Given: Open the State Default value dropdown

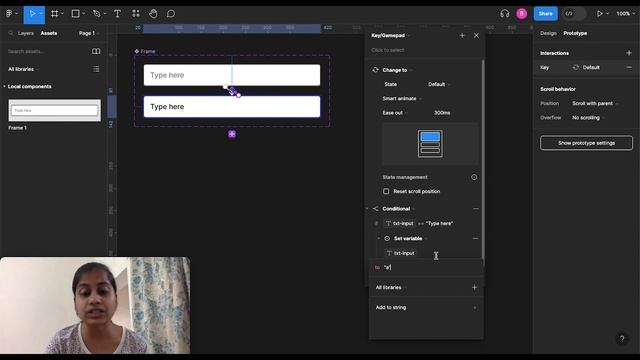Looking at the screenshot, I should [x=439, y=84].
